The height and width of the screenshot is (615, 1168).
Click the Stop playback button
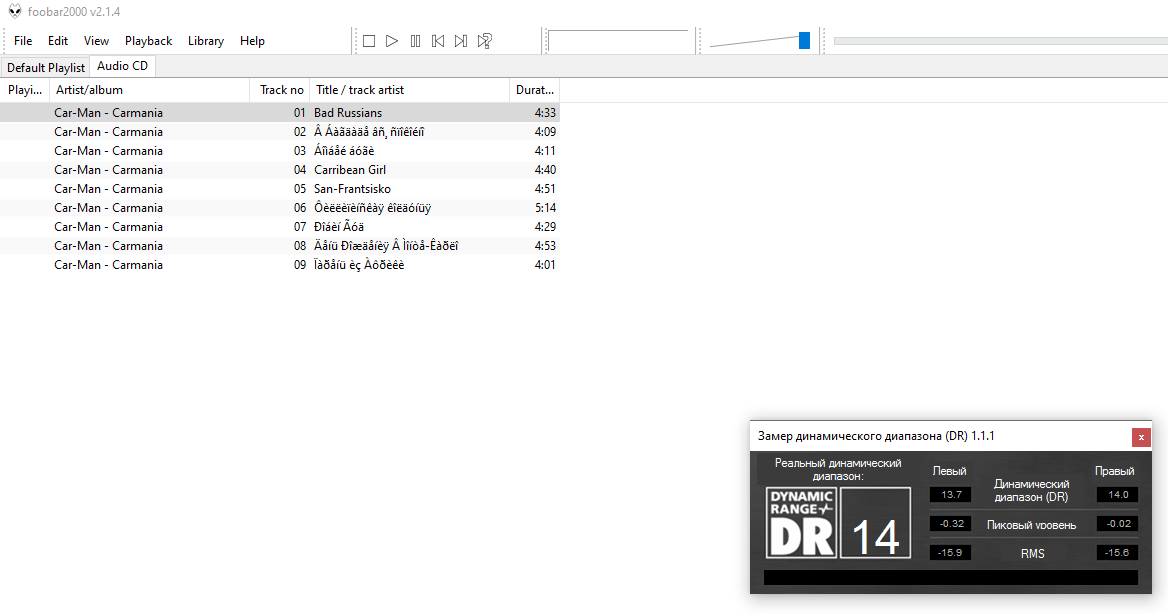click(369, 41)
